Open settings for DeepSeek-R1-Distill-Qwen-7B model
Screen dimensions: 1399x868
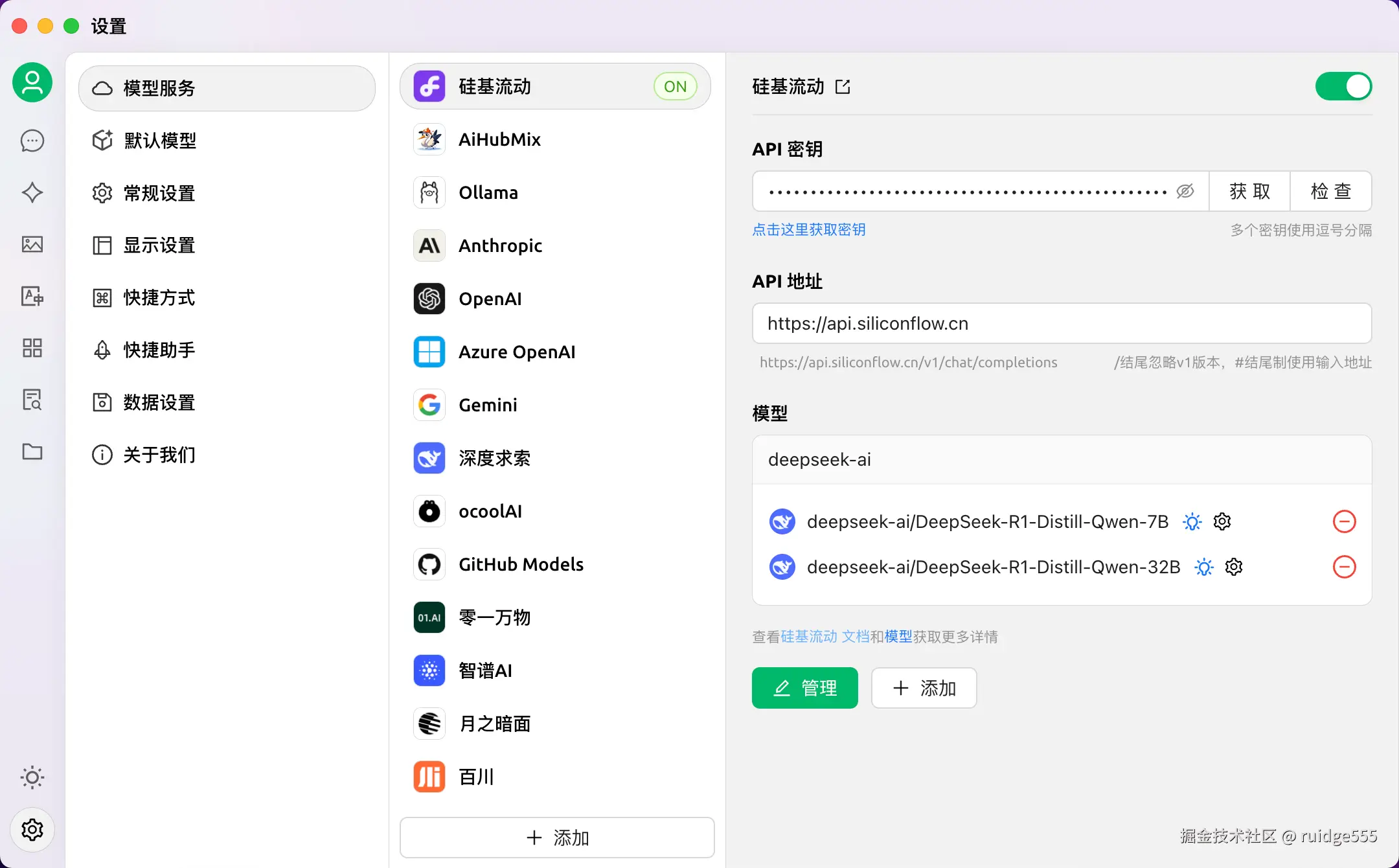[x=1222, y=521]
